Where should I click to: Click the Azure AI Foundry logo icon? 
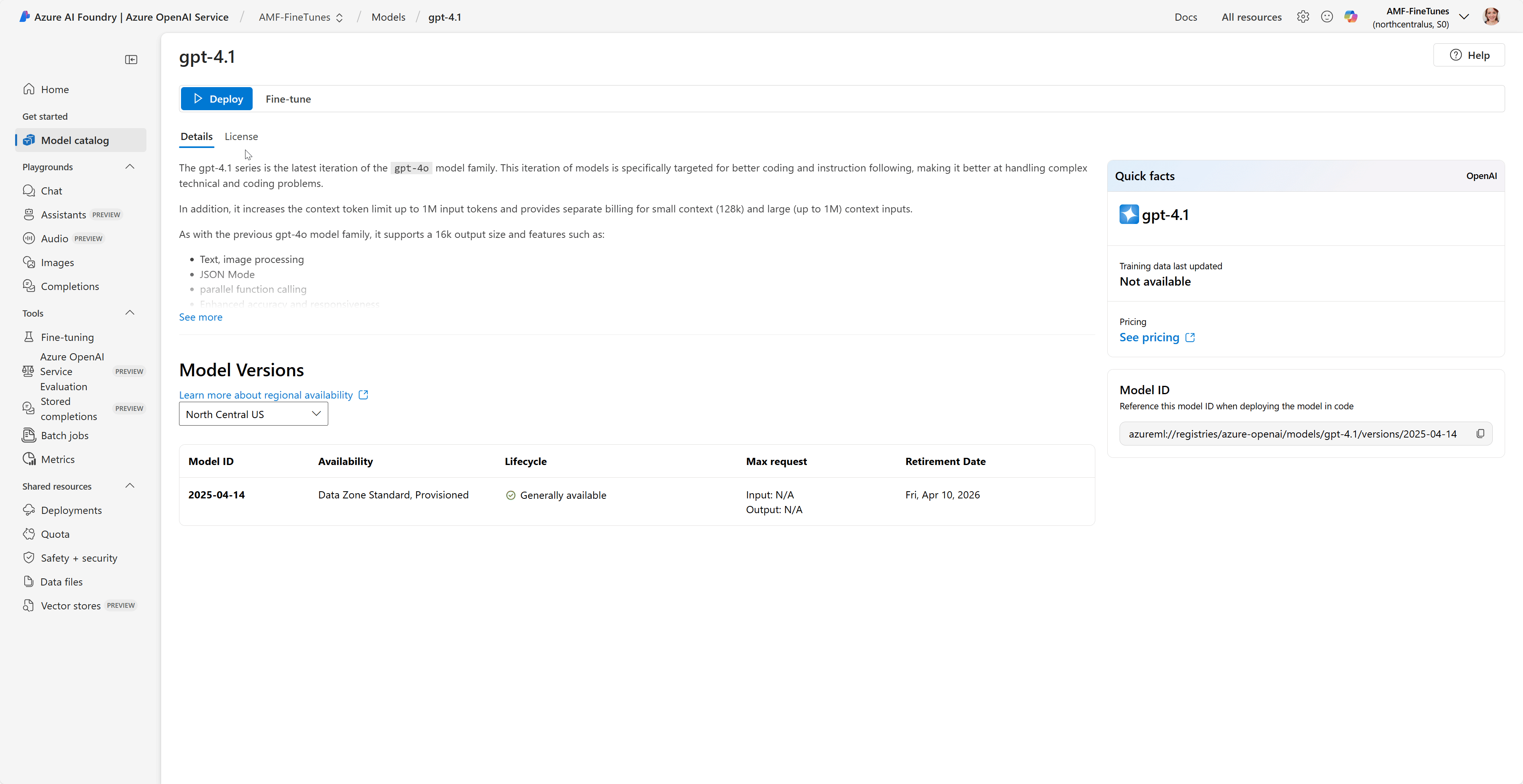click(x=24, y=17)
